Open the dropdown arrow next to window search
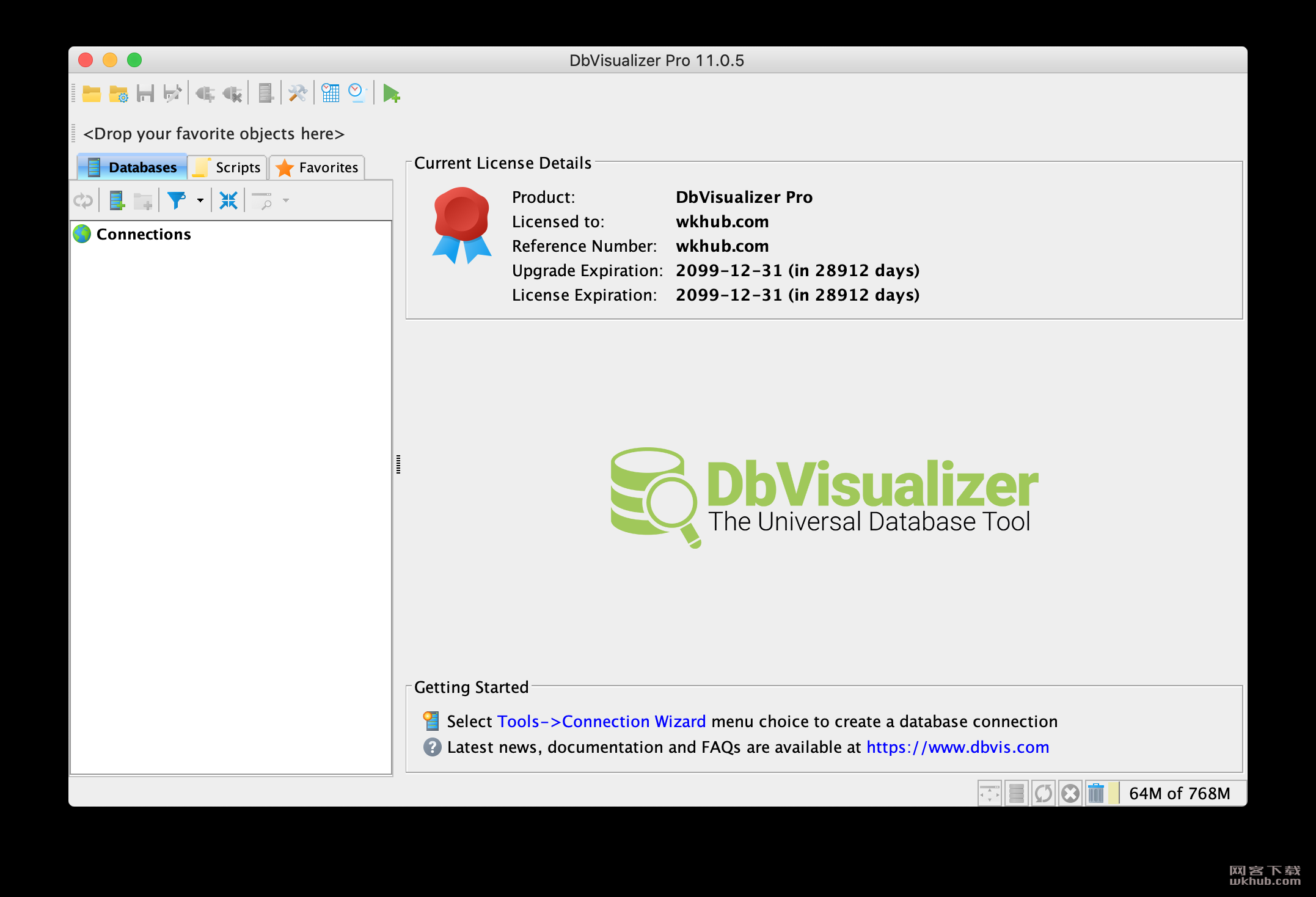The image size is (1316, 897). point(286,200)
